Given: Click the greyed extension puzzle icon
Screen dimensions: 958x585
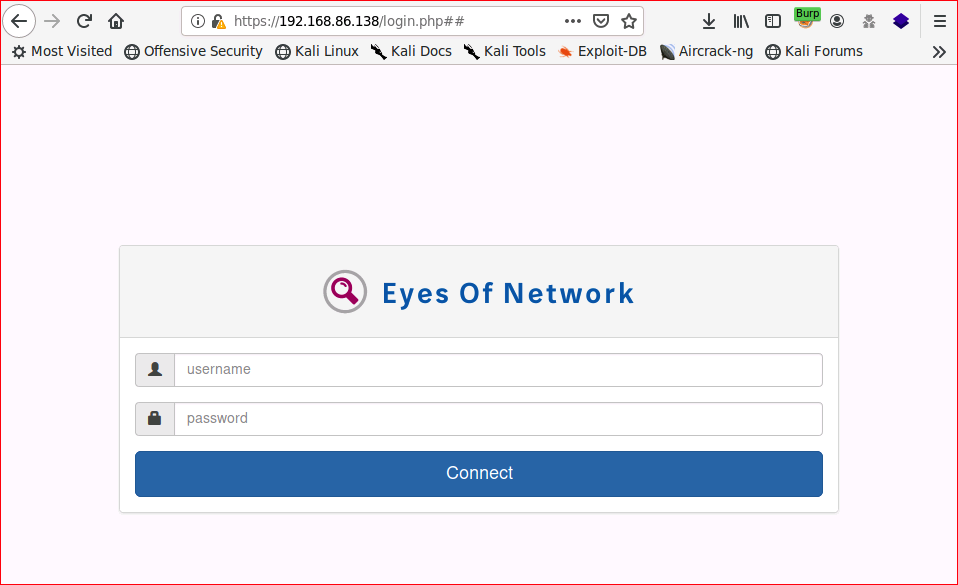Looking at the screenshot, I should 869,22.
